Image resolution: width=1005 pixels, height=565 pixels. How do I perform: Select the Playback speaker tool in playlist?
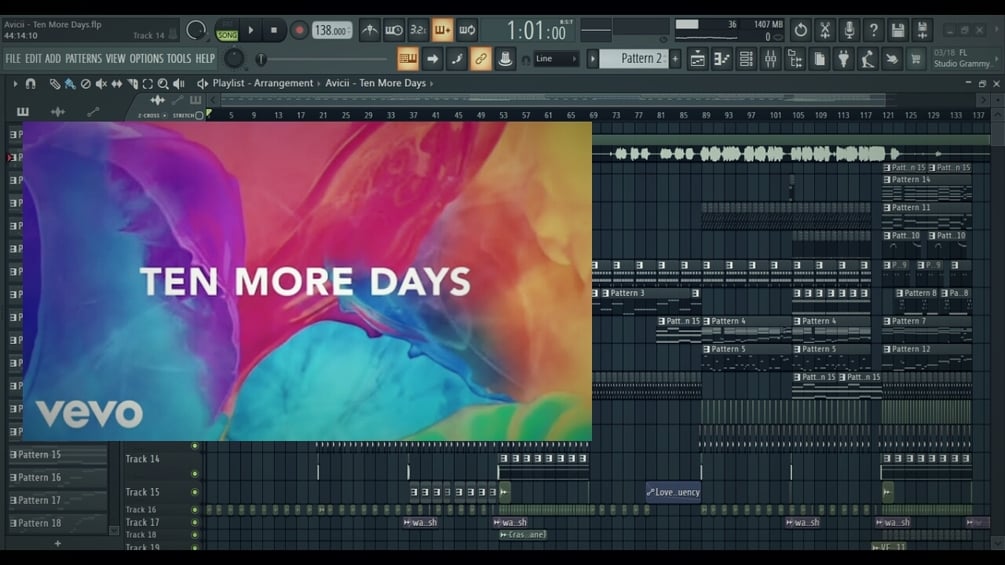coord(179,83)
